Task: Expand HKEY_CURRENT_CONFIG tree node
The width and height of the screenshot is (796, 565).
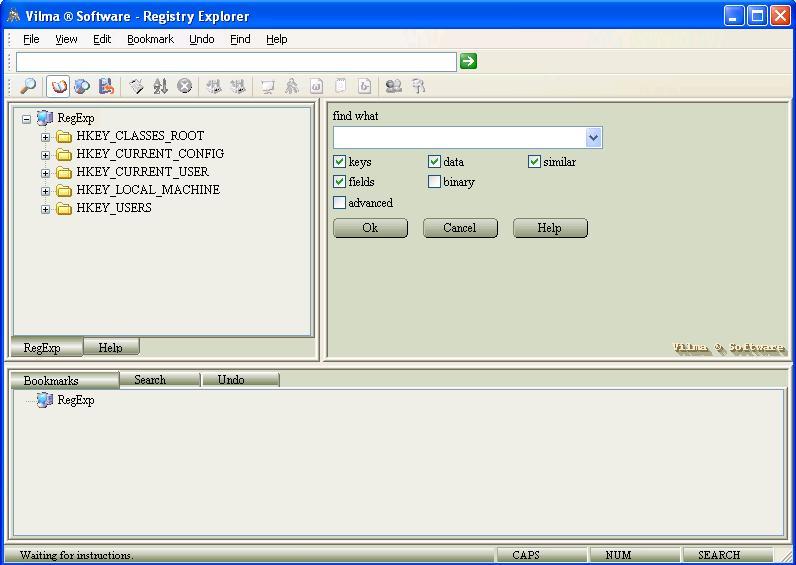Action: point(45,155)
